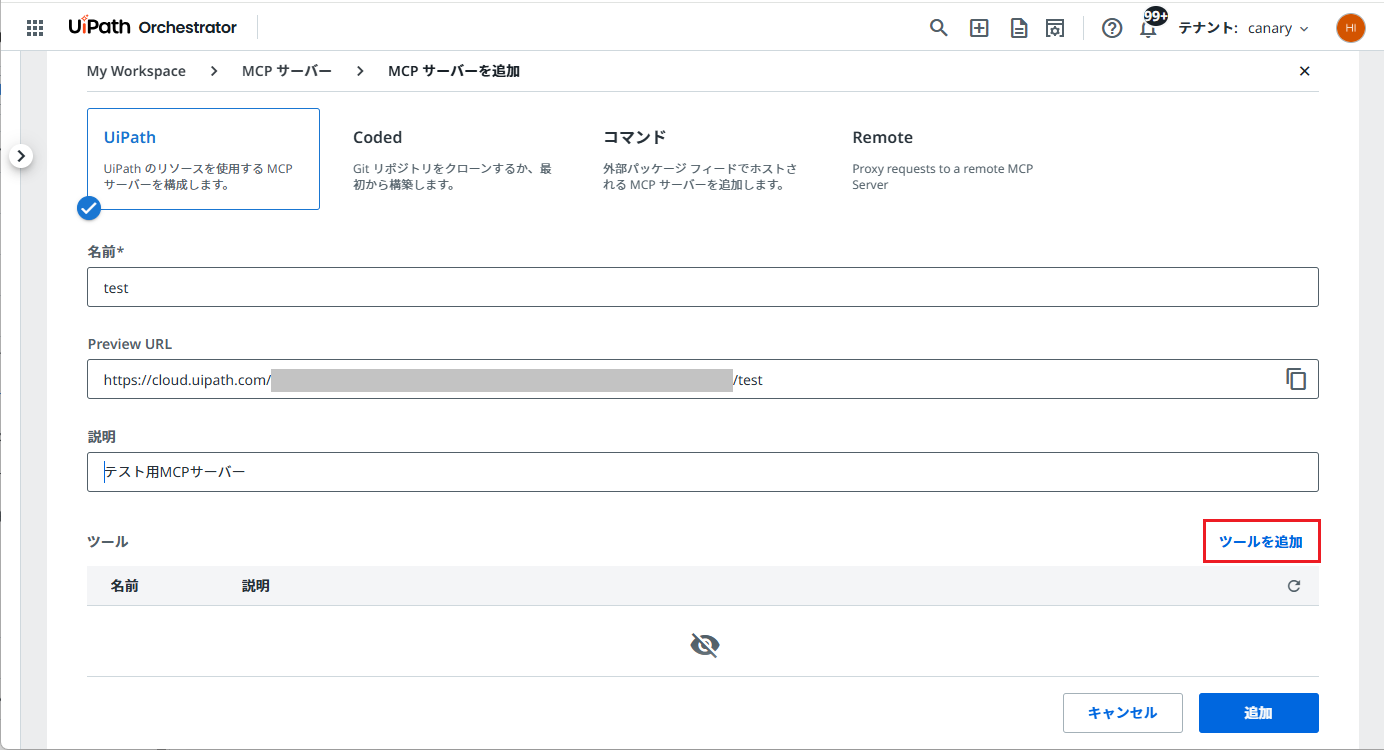Open the icon left of the help button
1384x750 pixels.
click(1055, 28)
